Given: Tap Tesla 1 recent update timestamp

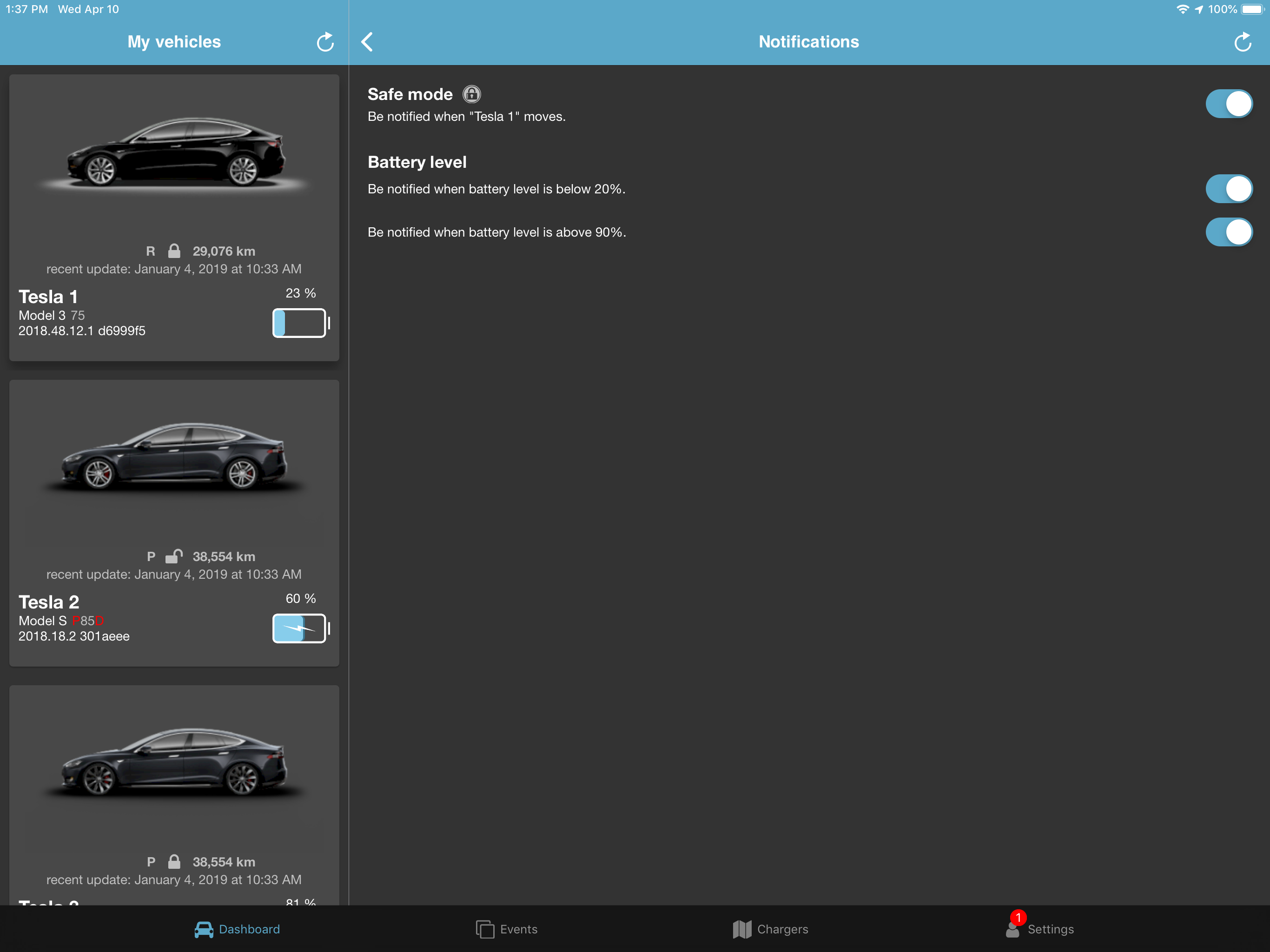Looking at the screenshot, I should [174, 269].
